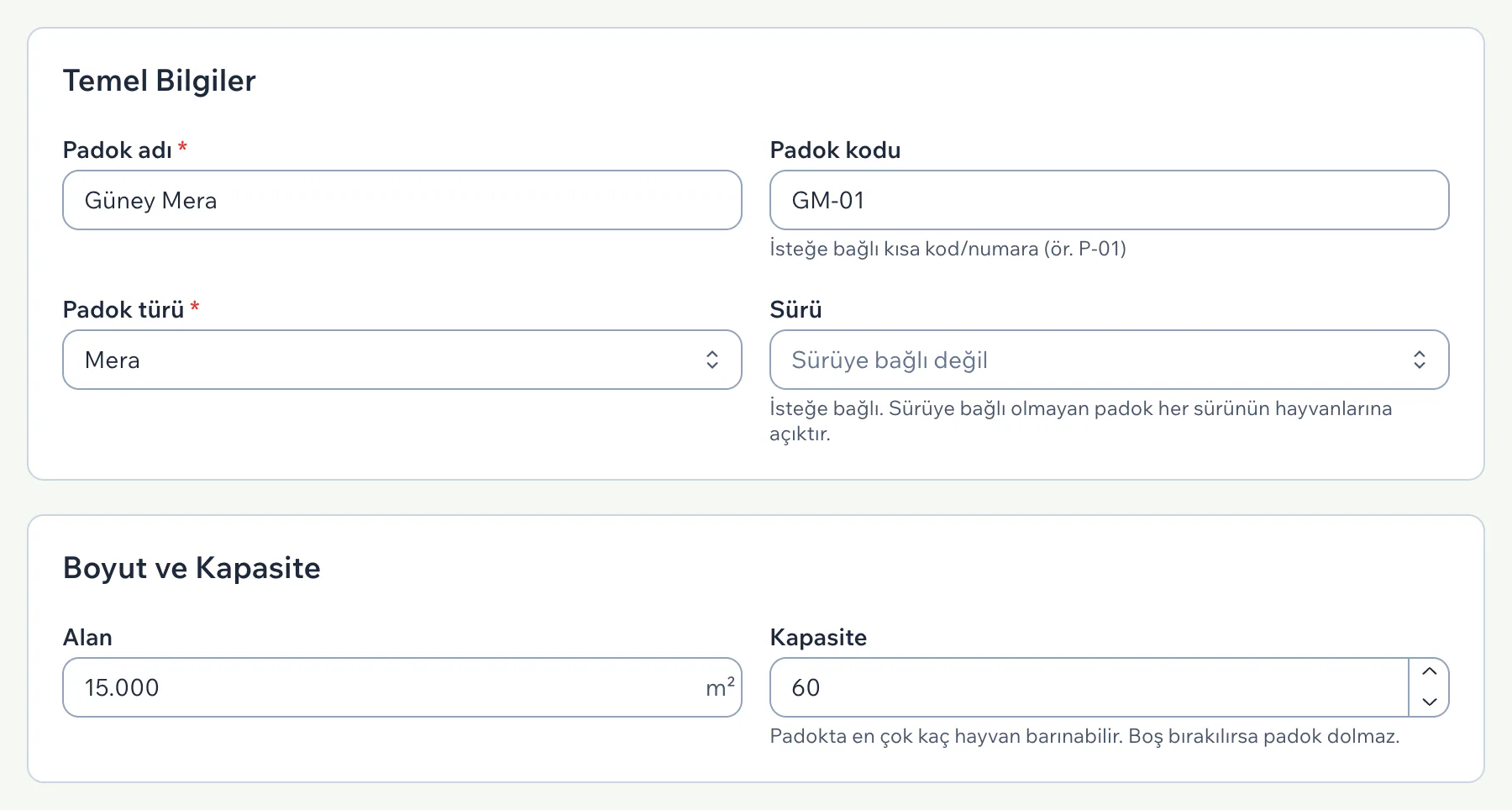
Task: Open the Sürü dropdown selector
Action: pyautogui.click(x=1109, y=360)
